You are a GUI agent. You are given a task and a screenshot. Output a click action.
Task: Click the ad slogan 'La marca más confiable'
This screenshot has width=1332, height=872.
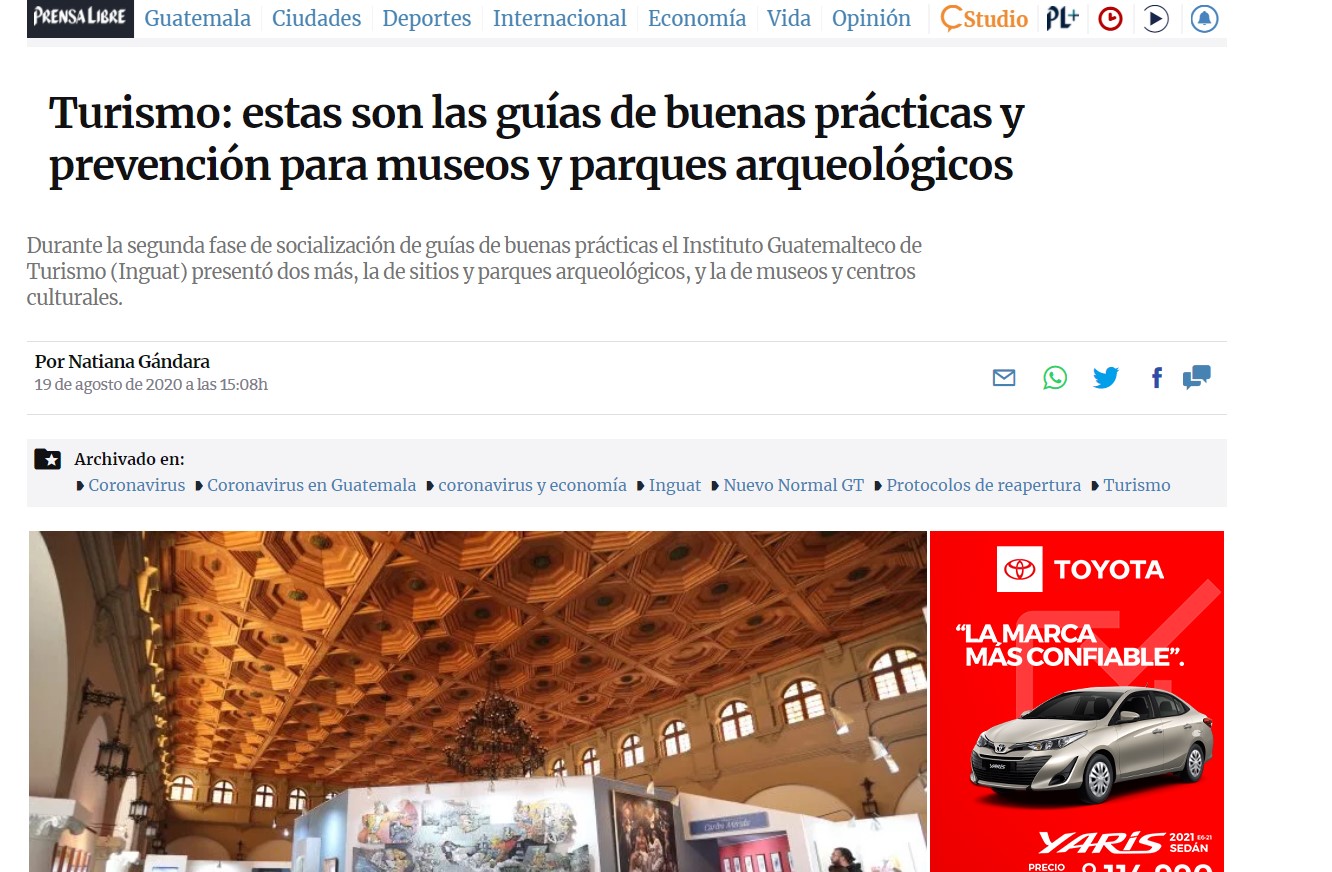(x=1070, y=645)
